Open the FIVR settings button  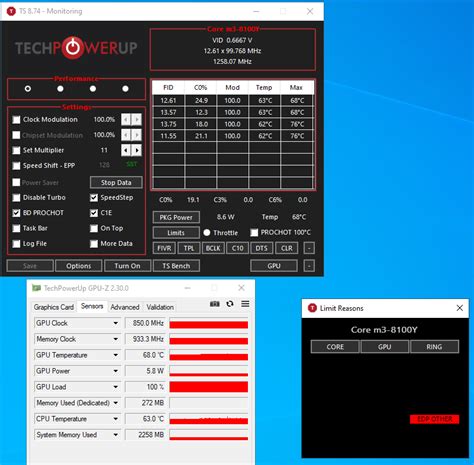[x=164, y=248]
